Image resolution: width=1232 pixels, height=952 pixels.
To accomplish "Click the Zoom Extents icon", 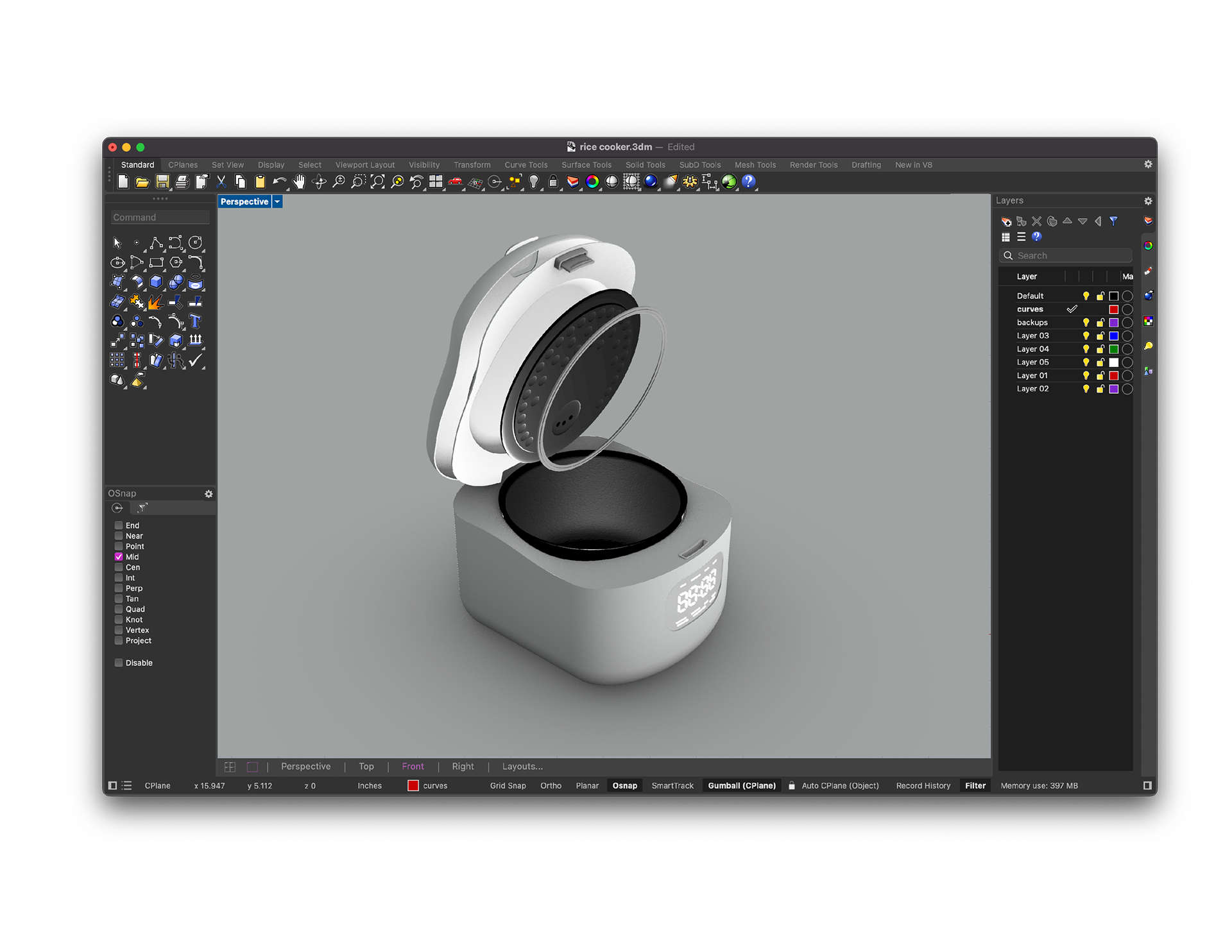I will 377,182.
